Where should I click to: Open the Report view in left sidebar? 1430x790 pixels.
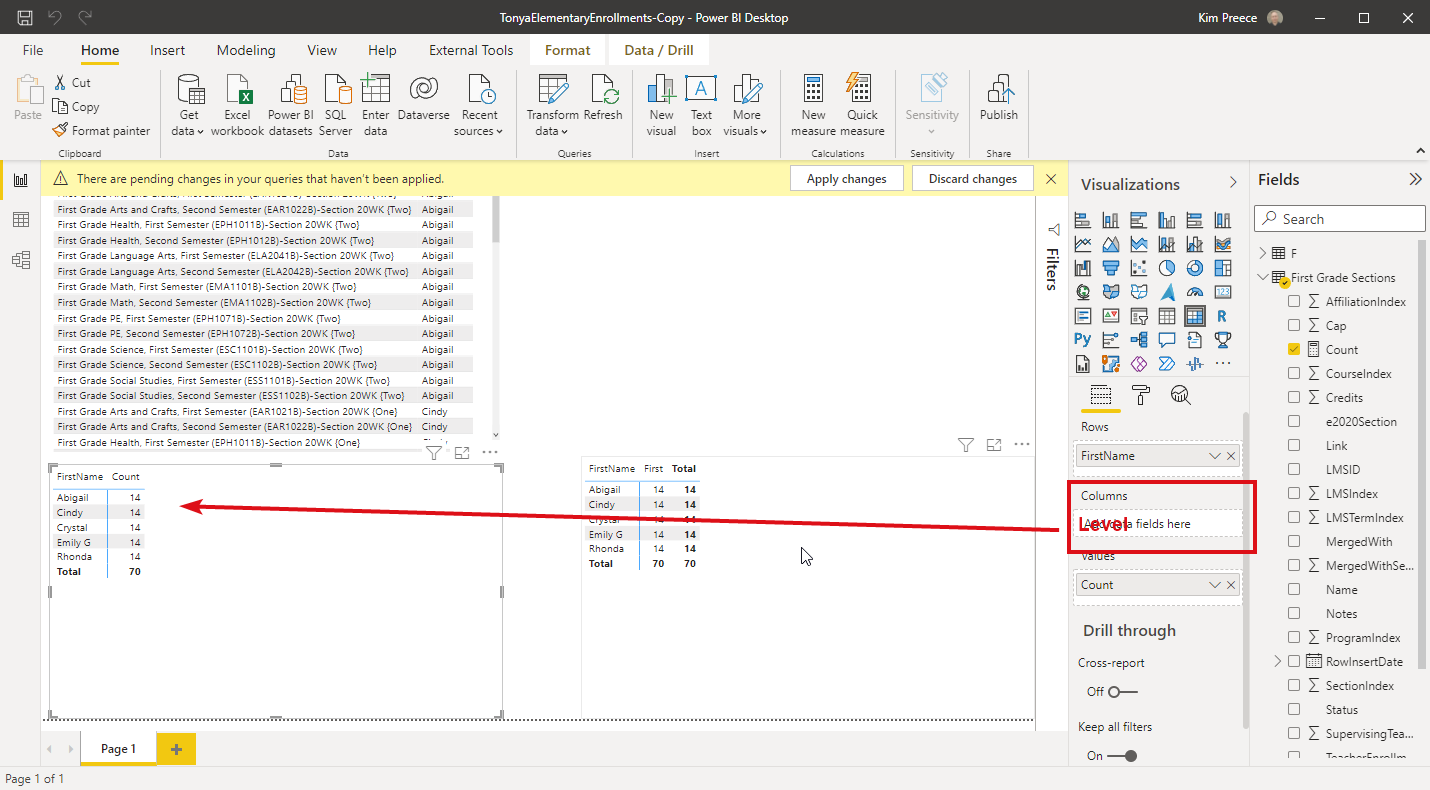coord(20,180)
